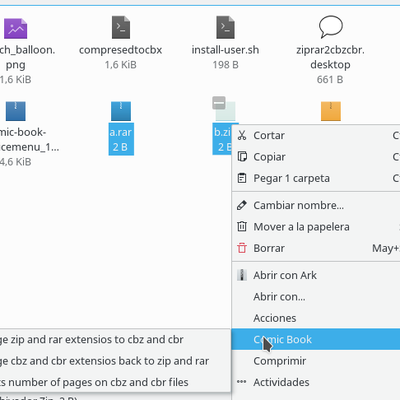Click the copy icon beside Copiar
The width and height of the screenshot is (400, 400).
(x=242, y=157)
